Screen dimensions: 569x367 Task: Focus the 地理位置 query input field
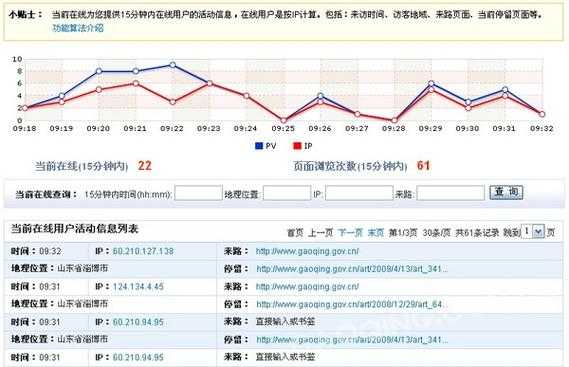point(287,193)
